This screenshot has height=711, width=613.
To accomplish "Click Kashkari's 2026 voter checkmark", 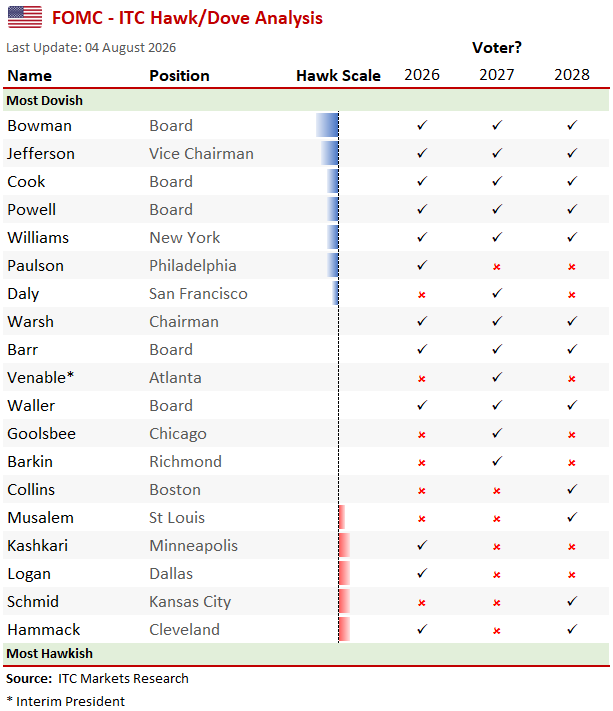I will [x=422, y=545].
